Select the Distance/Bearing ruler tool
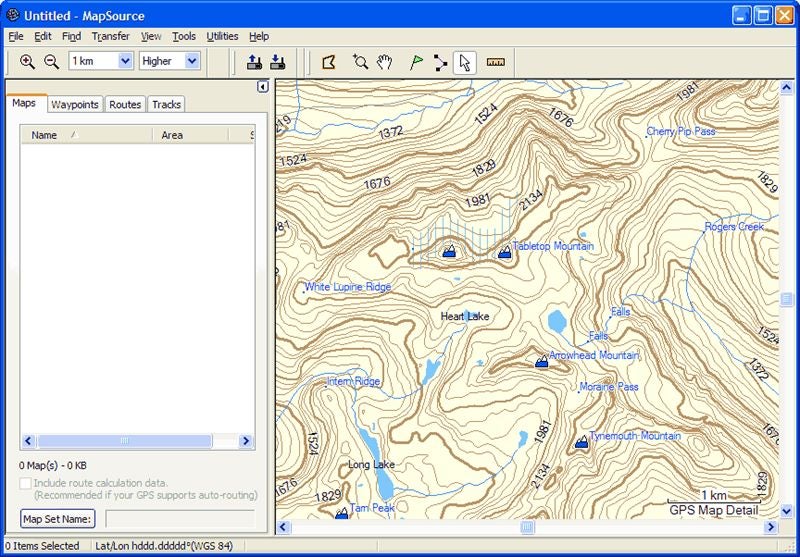The image size is (800, 557). (495, 62)
